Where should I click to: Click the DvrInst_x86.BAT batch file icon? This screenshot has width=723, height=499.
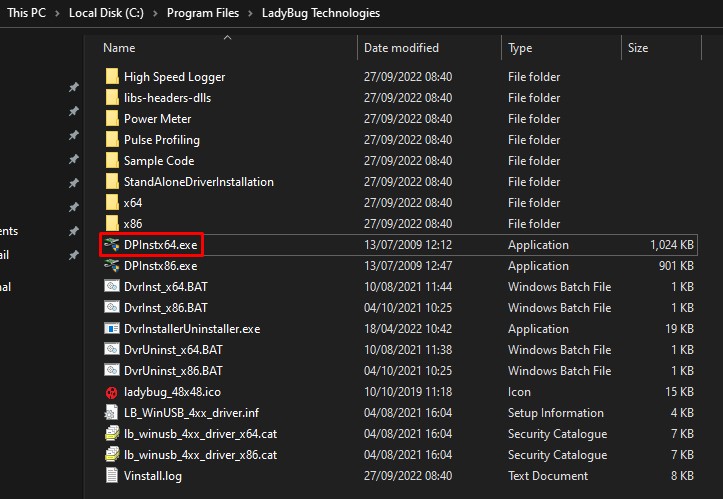112,307
